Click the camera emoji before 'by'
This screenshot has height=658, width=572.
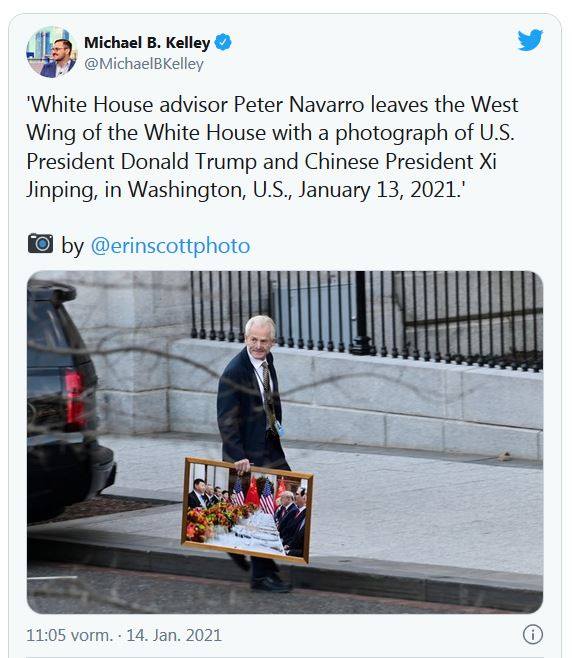click(x=40, y=243)
